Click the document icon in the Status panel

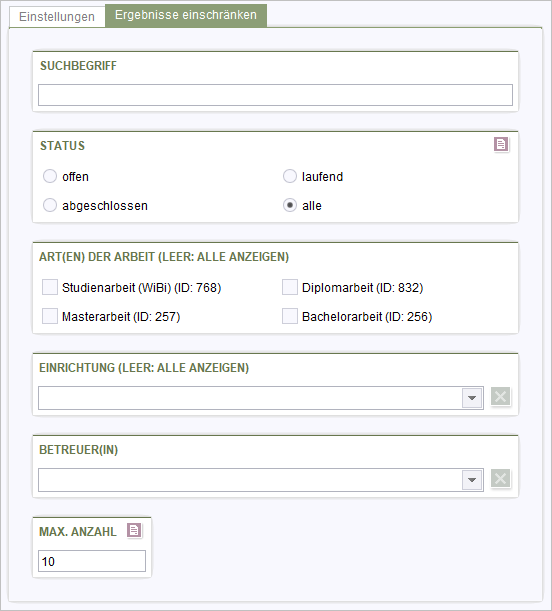501,144
